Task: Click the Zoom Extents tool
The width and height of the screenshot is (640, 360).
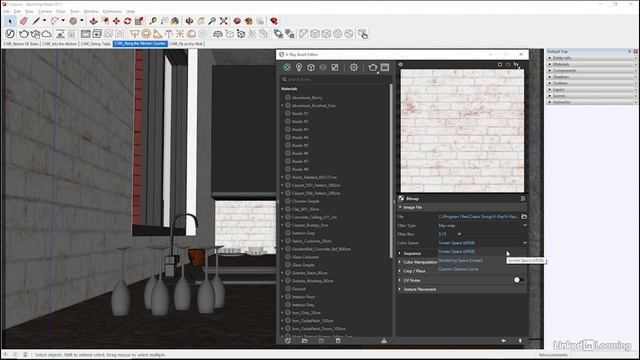Action: point(223,21)
